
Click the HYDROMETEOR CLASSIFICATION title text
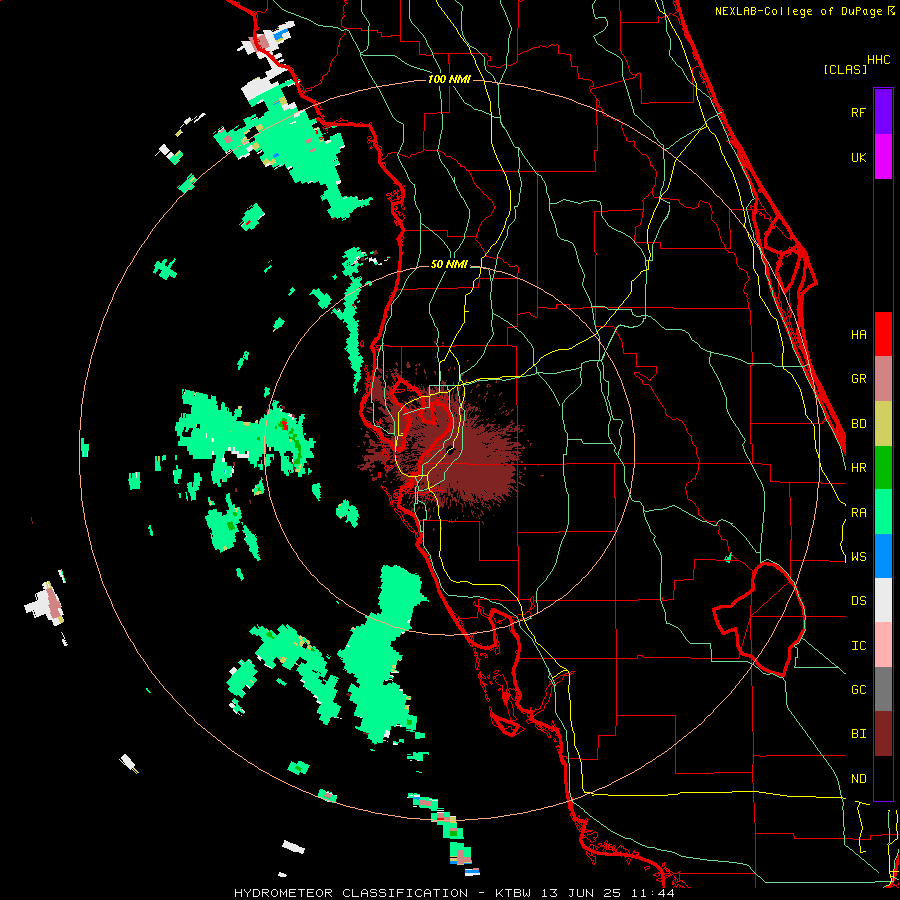pos(351,893)
